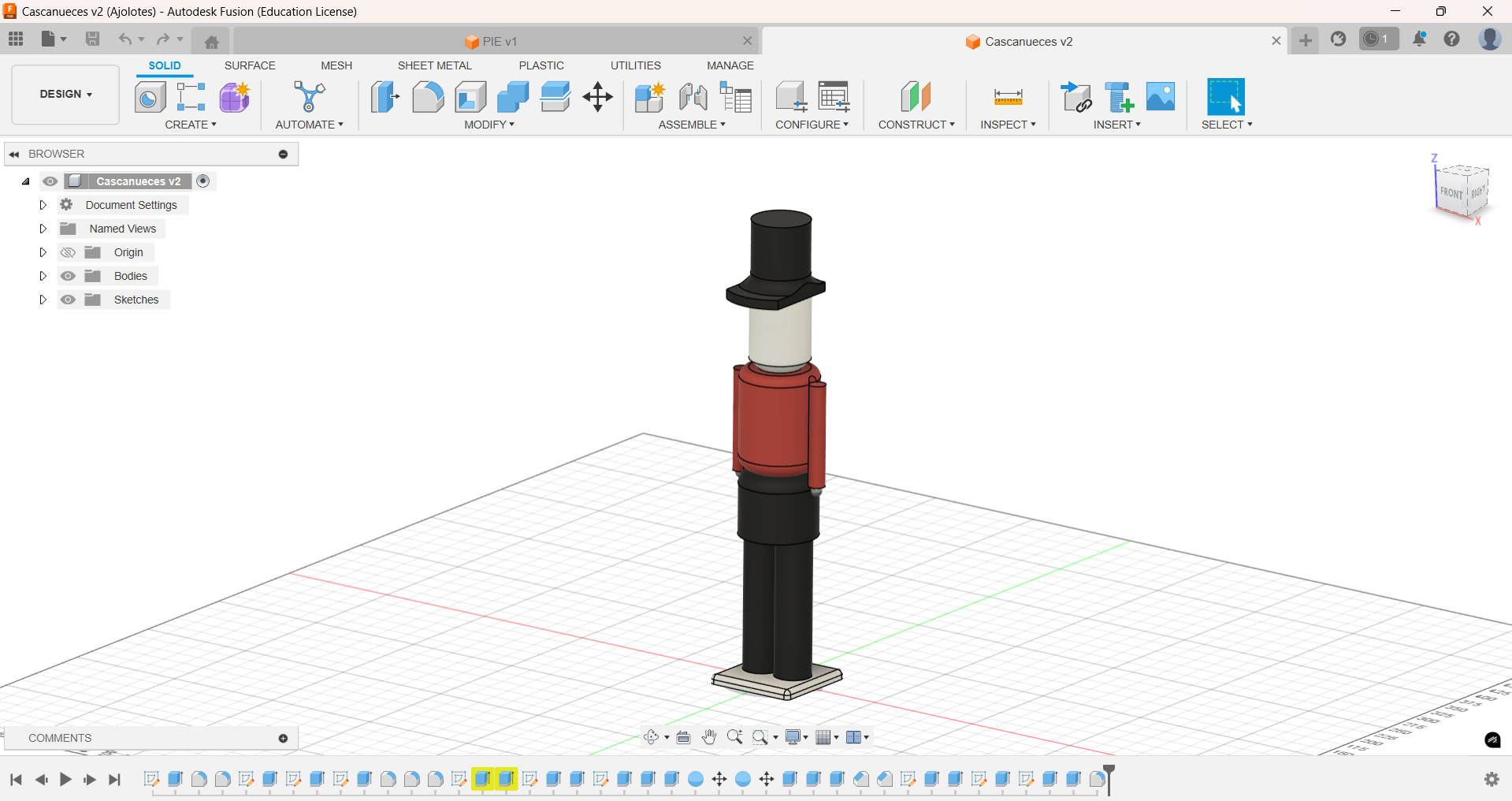This screenshot has width=1512, height=801.
Task: Select the Press Pull tool
Action: [385, 98]
